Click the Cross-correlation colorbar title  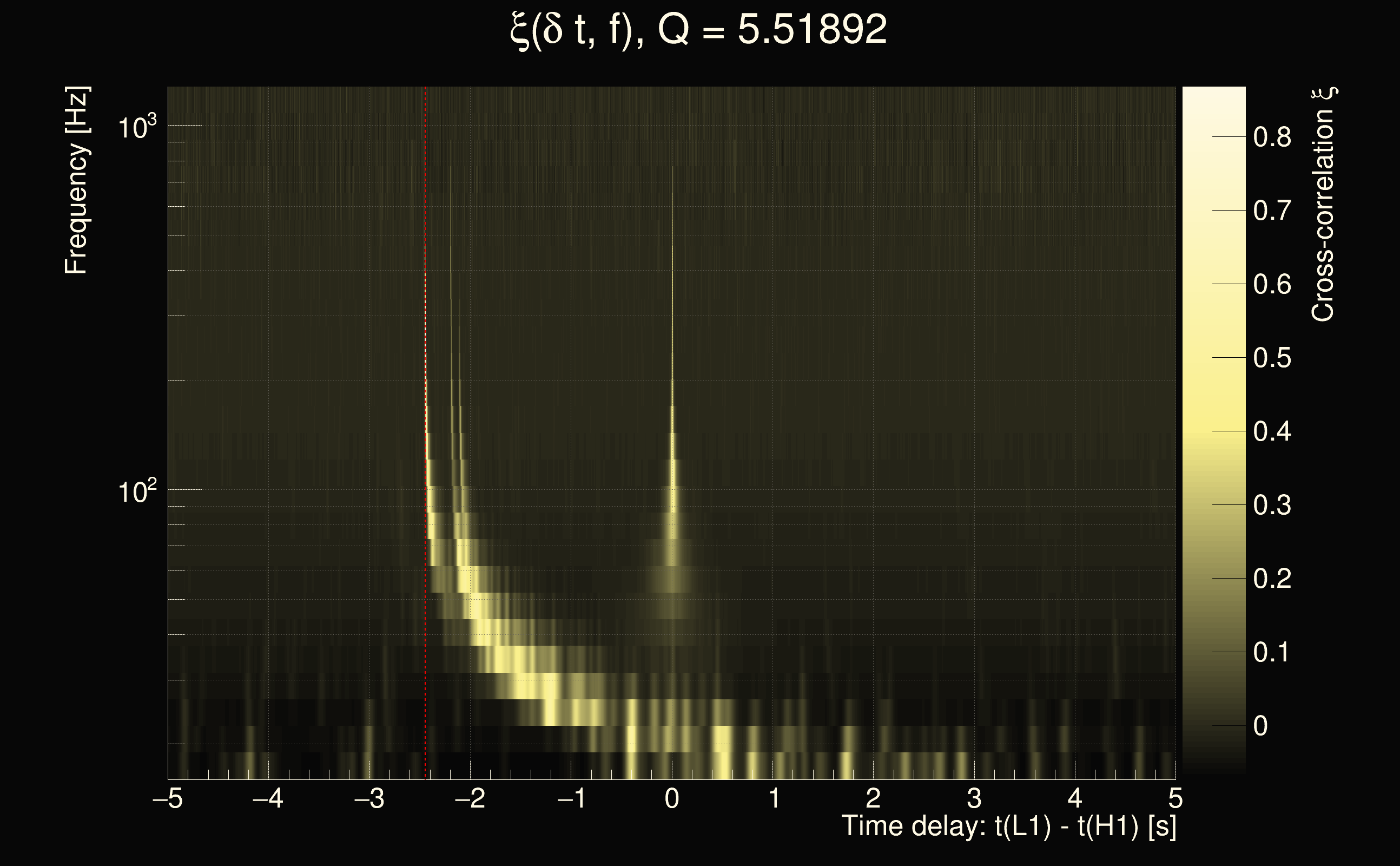[1323, 205]
